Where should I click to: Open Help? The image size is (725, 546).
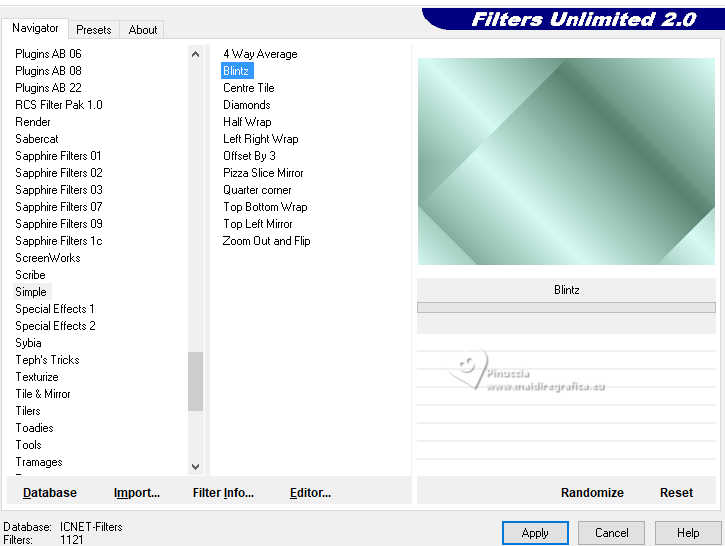tap(688, 533)
